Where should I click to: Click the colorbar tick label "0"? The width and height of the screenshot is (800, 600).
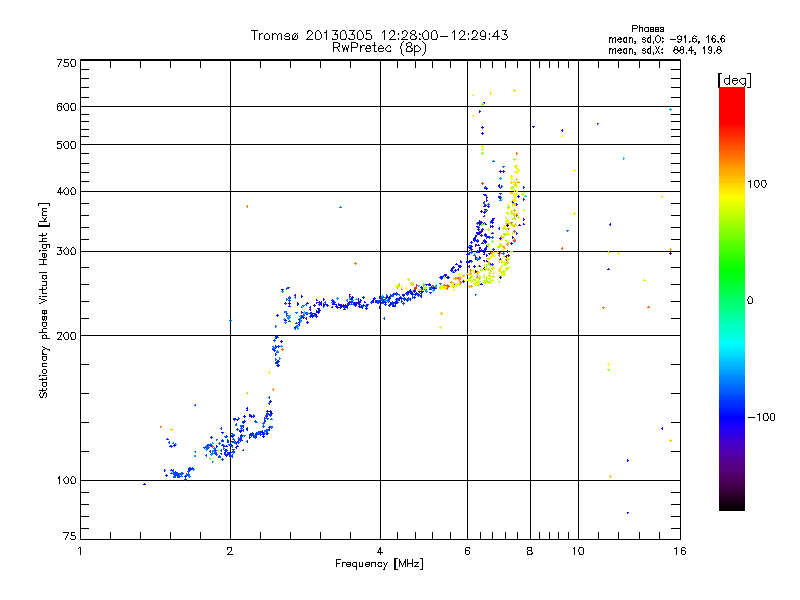click(750, 301)
